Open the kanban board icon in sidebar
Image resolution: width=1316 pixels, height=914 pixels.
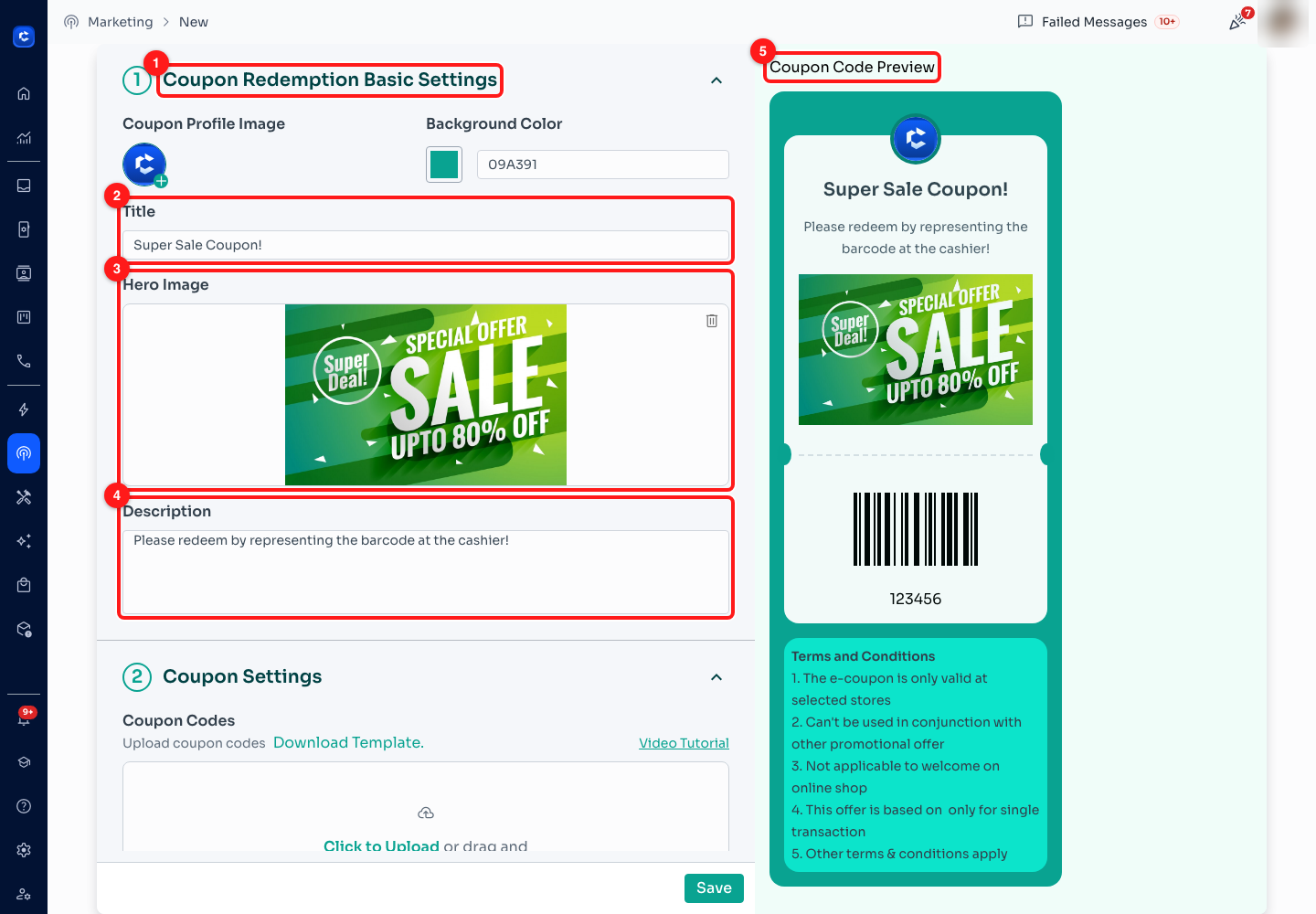pyautogui.click(x=24, y=317)
